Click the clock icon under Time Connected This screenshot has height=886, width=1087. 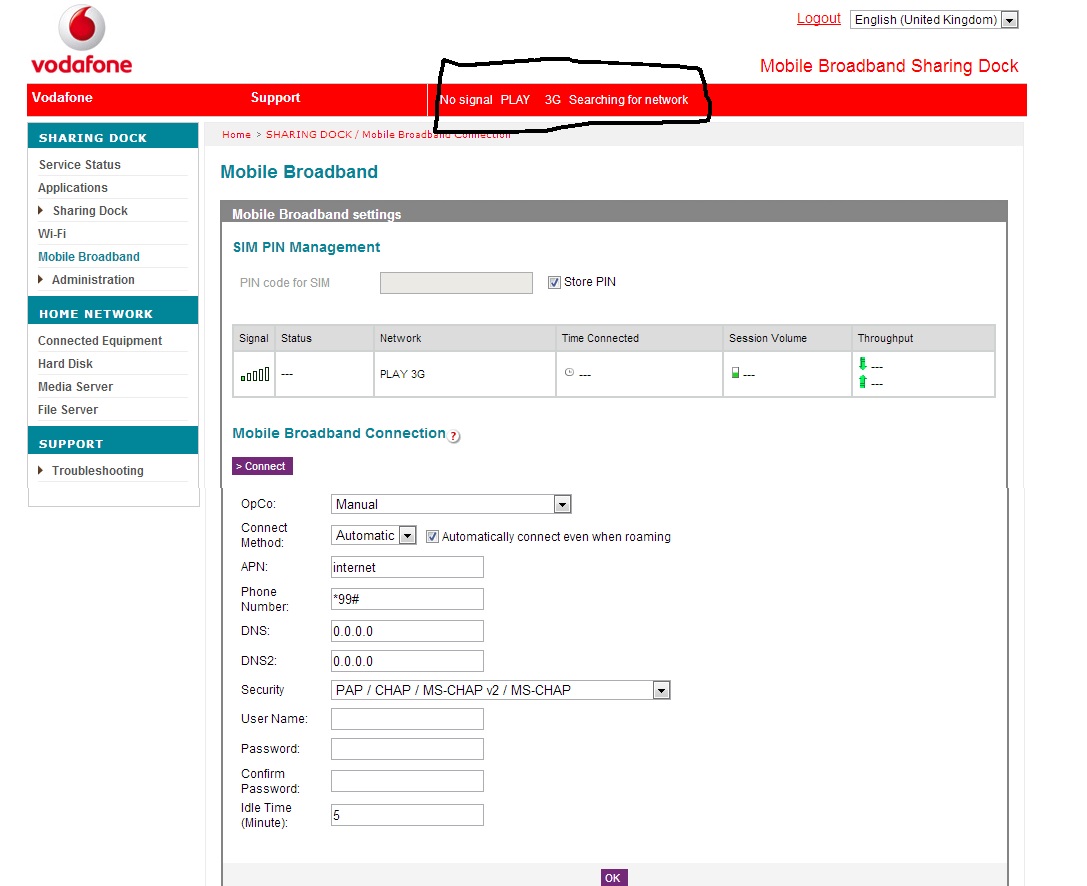(x=569, y=372)
